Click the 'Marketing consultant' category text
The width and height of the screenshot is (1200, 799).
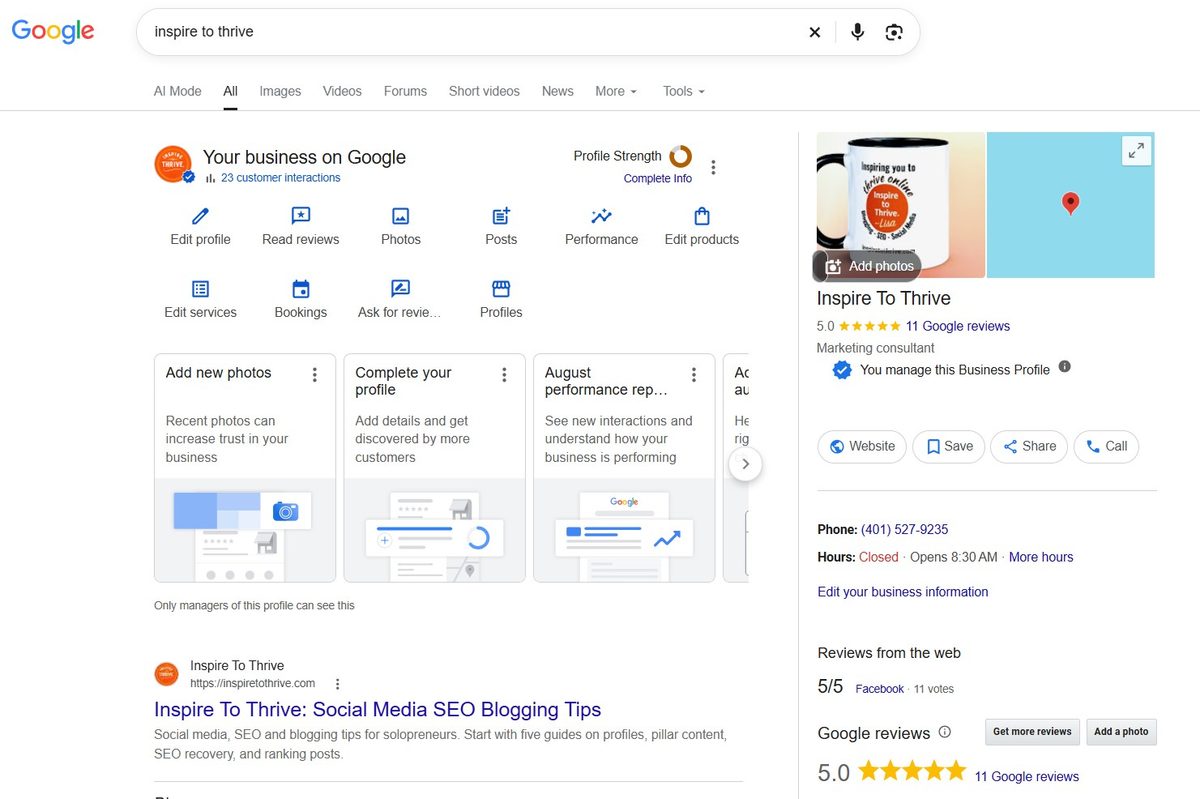click(876, 348)
